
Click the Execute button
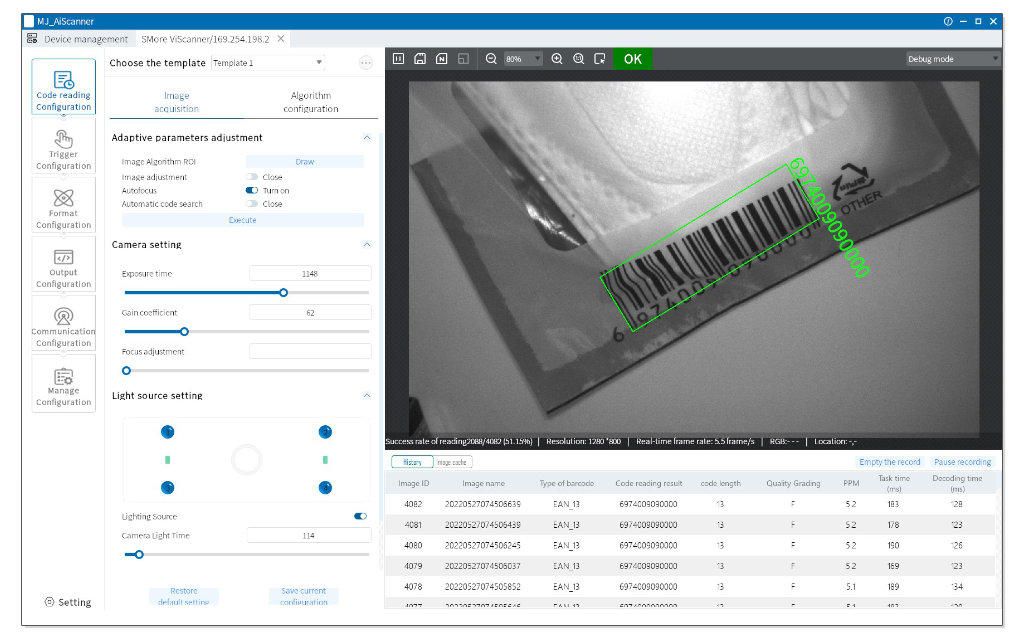coord(242,220)
